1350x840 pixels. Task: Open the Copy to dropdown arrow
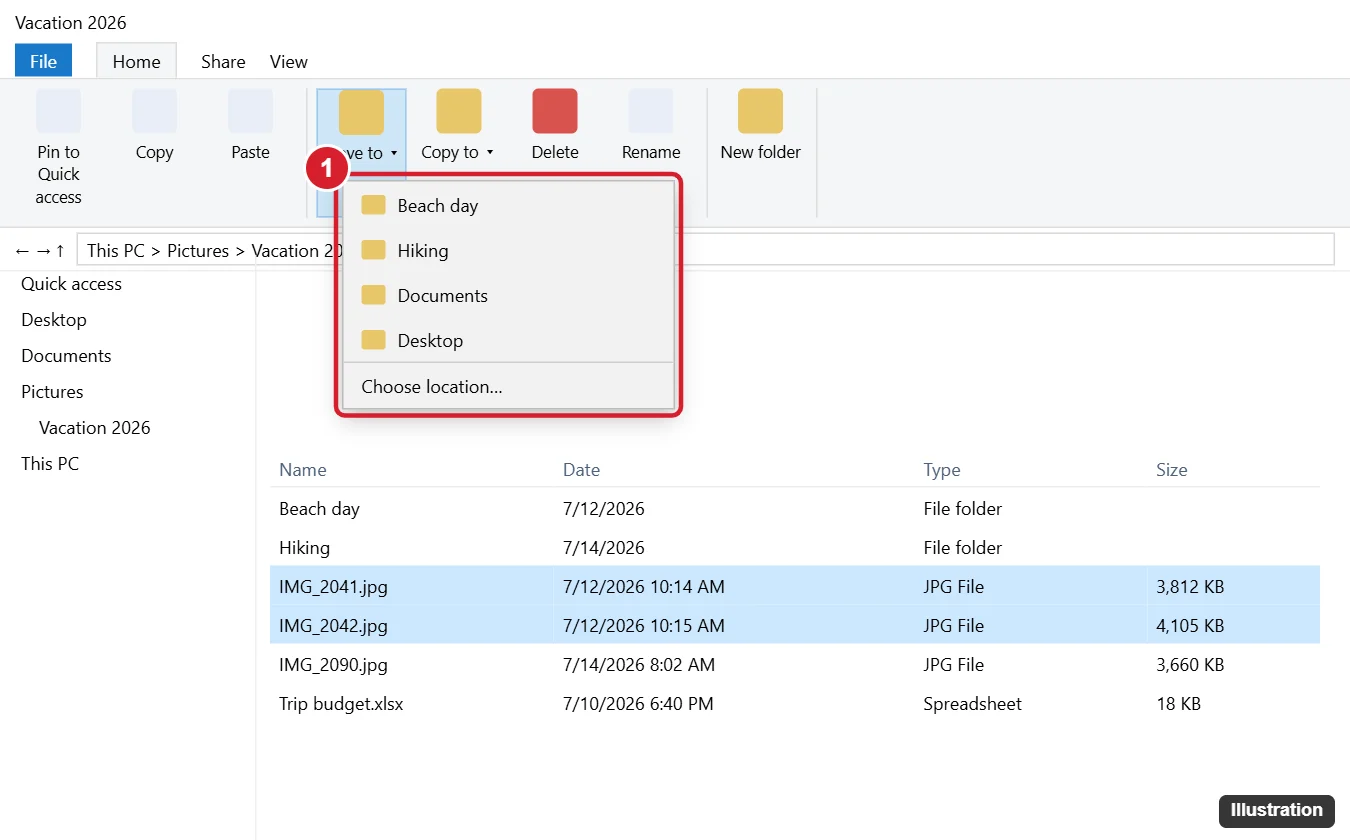click(490, 153)
